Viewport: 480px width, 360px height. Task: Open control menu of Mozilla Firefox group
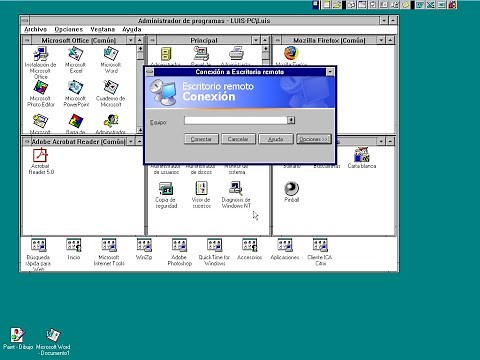coord(278,40)
